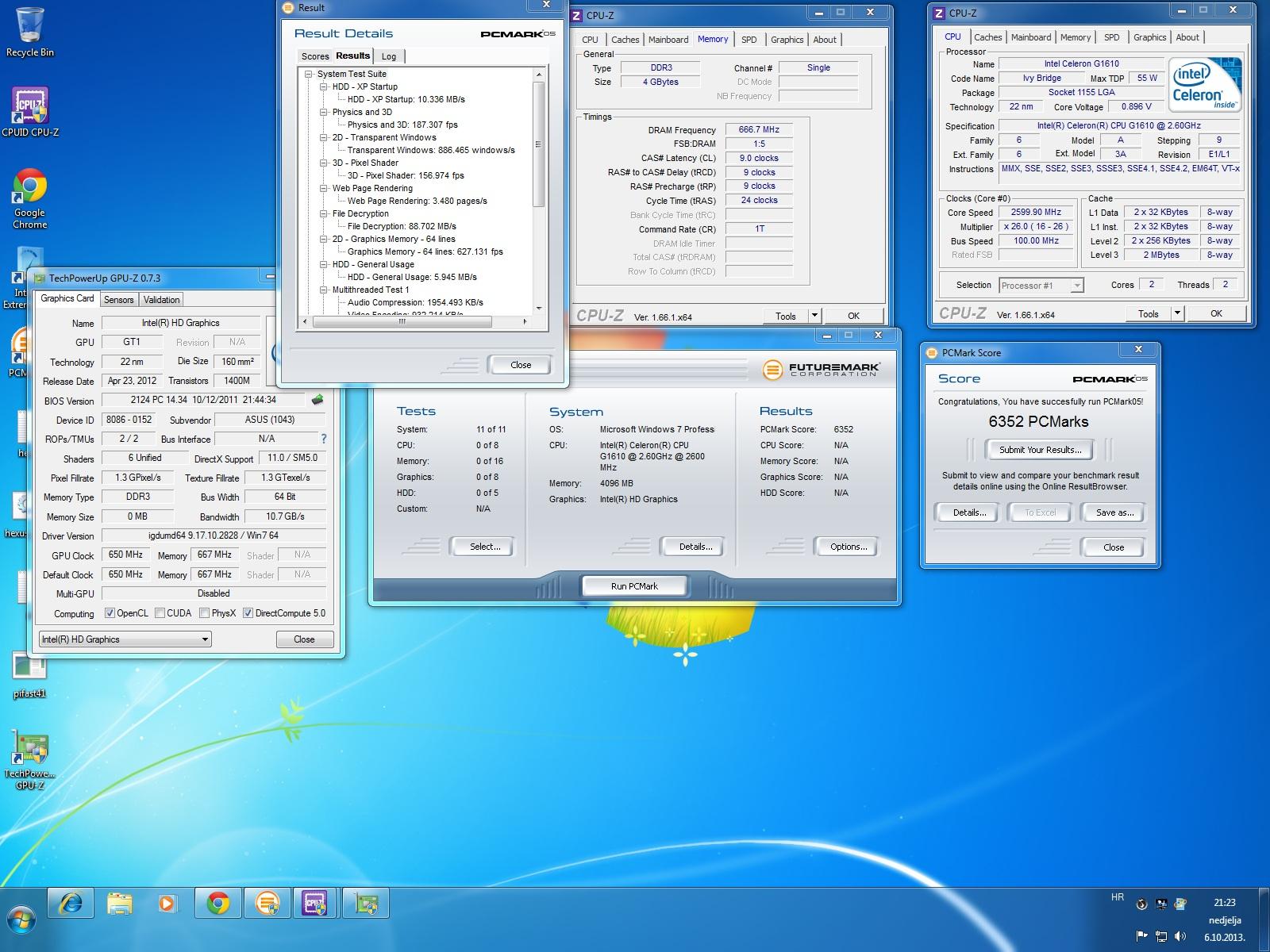Viewport: 1270px width, 952px height.
Task: Collapse the HDD - XP Startup node
Action: pos(324,86)
